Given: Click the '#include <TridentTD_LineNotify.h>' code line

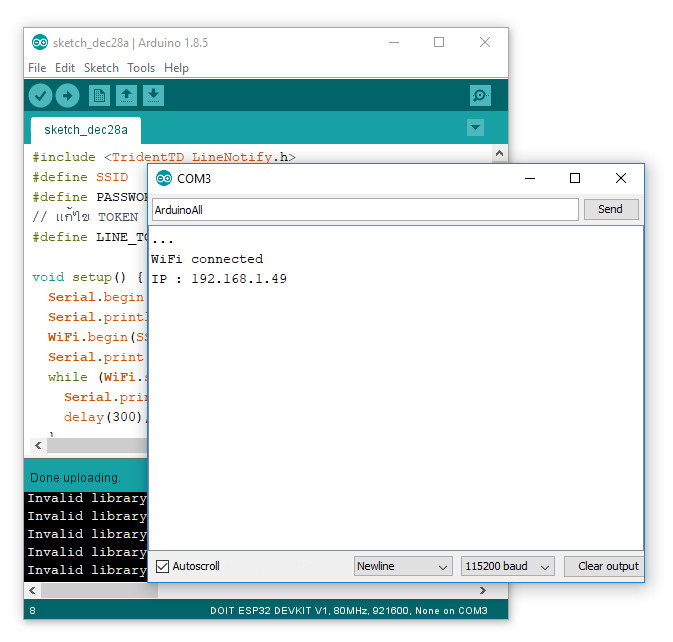Looking at the screenshot, I should coord(164,157).
